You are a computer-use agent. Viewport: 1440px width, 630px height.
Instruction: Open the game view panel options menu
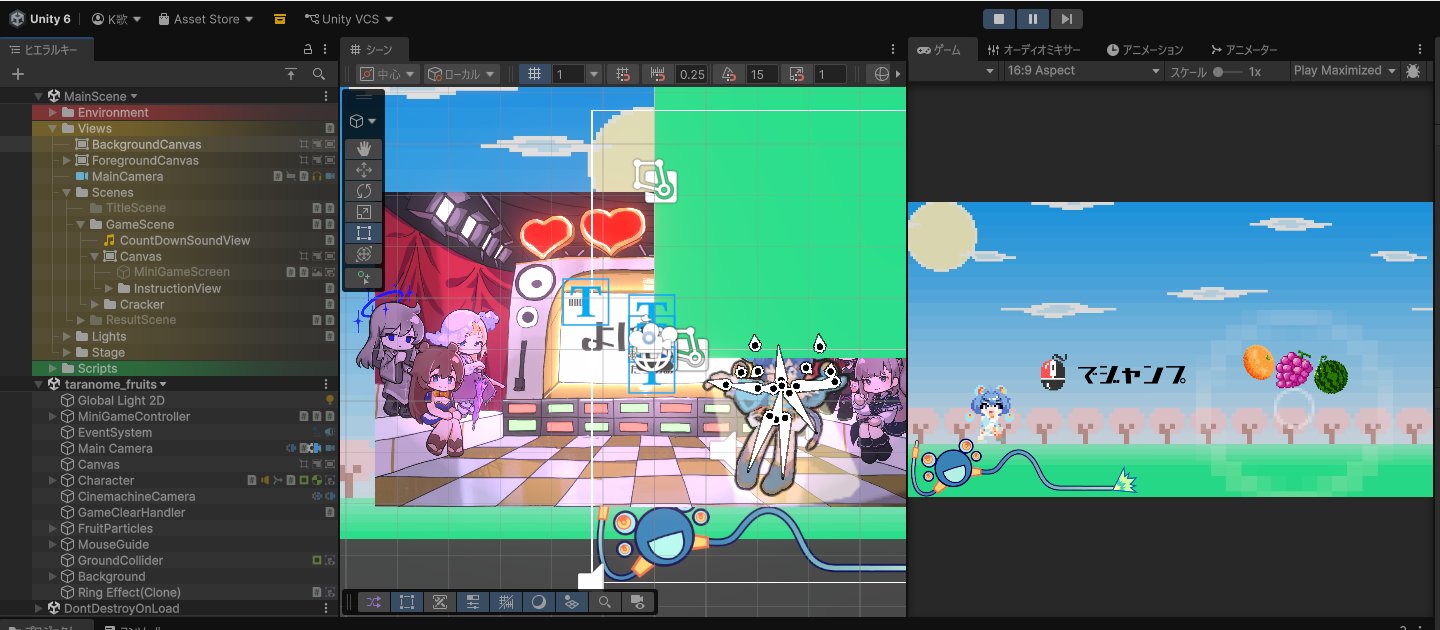click(1420, 49)
